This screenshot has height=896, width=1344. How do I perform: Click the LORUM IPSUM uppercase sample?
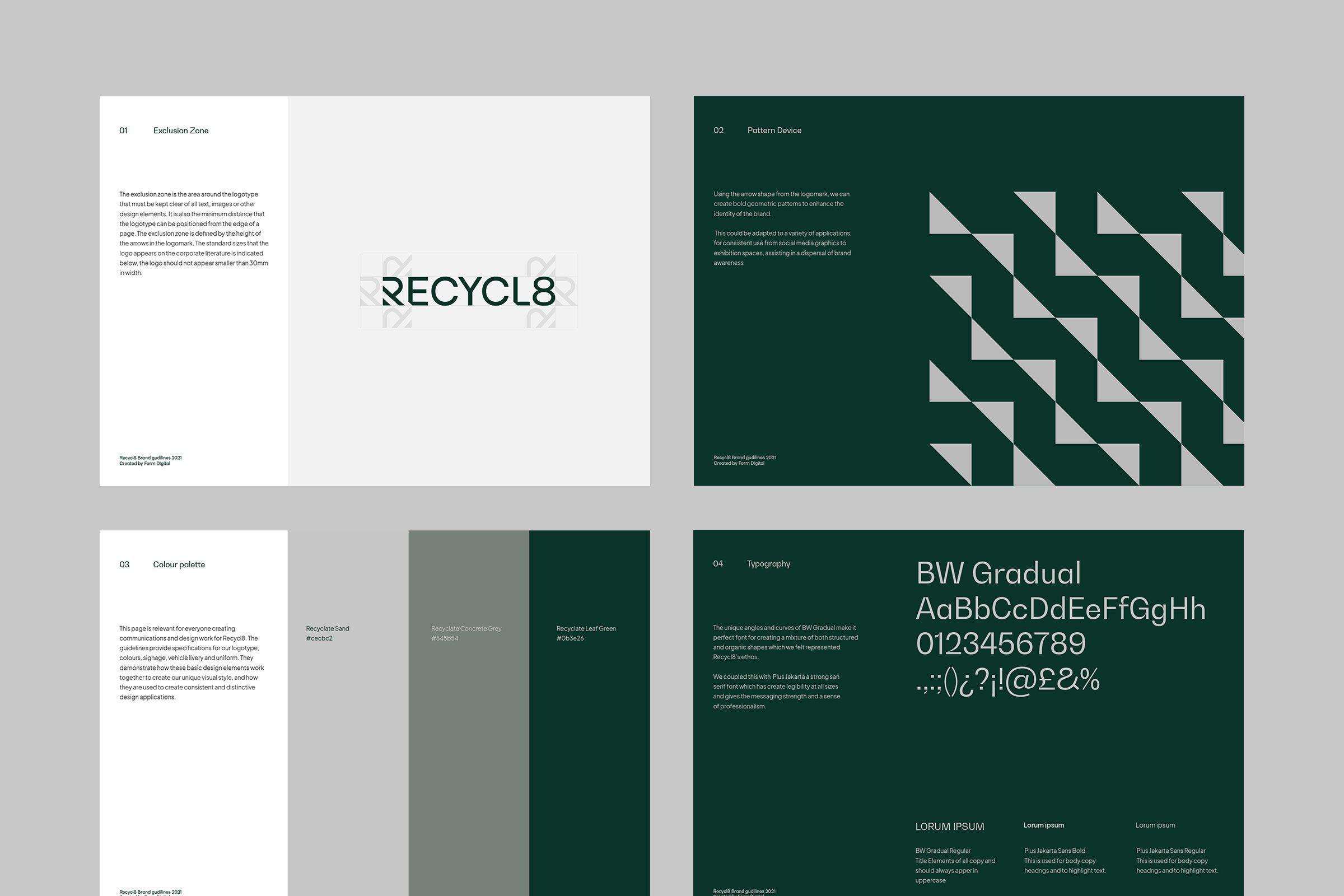coord(949,827)
